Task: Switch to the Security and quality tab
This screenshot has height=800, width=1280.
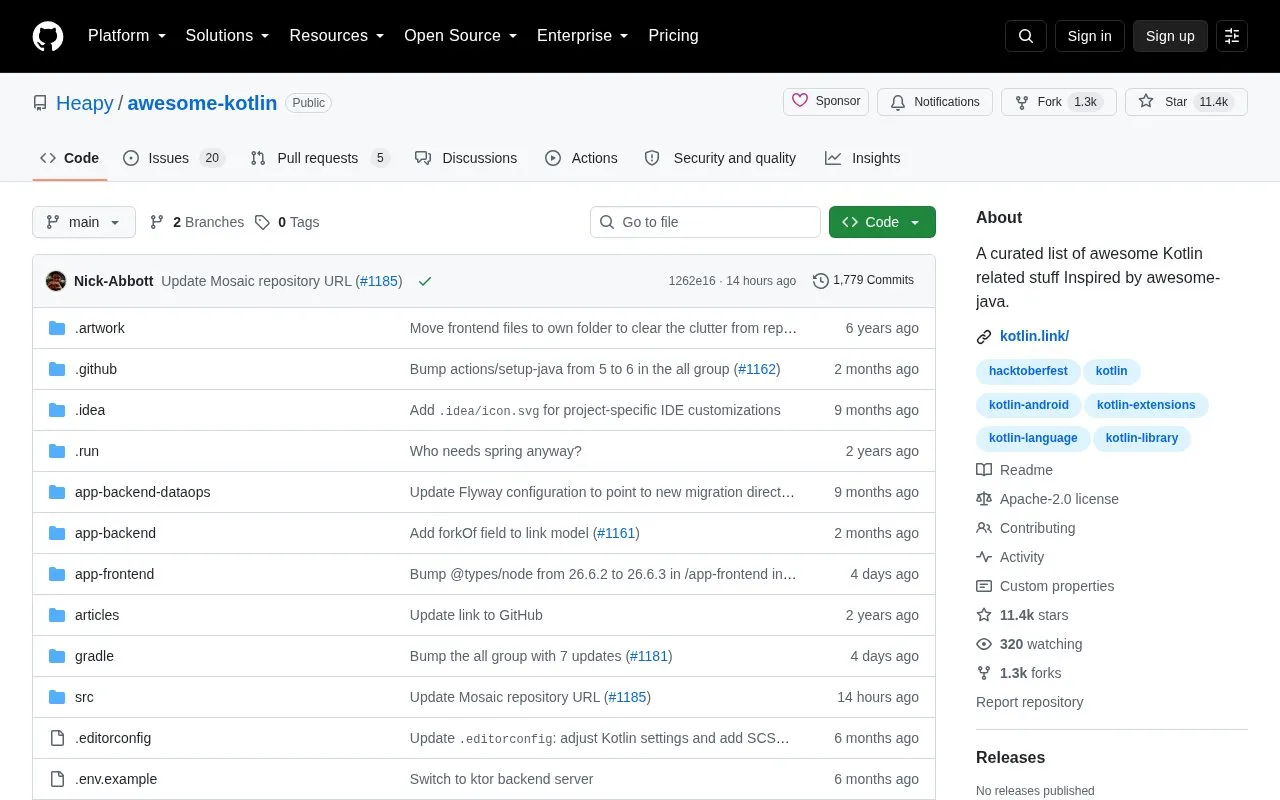Action: pyautogui.click(x=720, y=158)
